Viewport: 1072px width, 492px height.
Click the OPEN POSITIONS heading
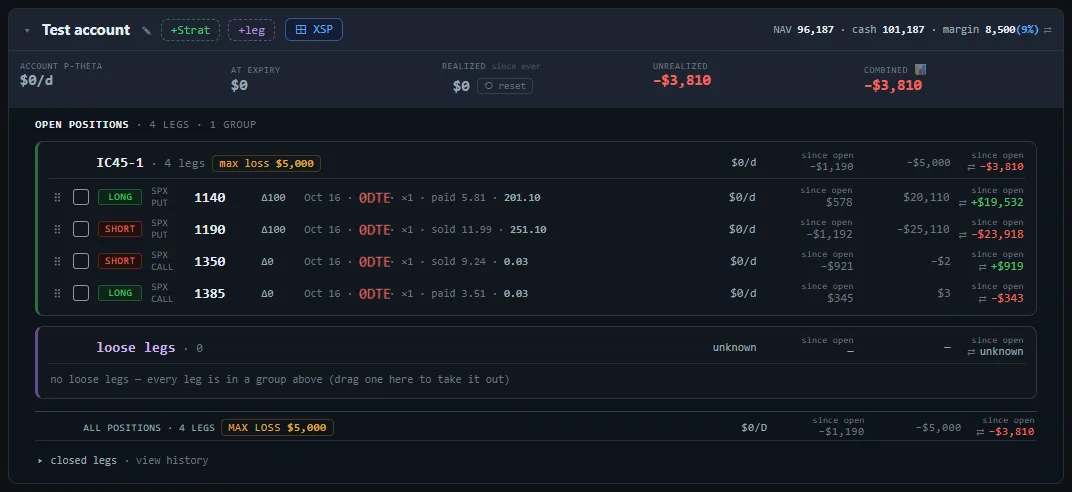82,125
